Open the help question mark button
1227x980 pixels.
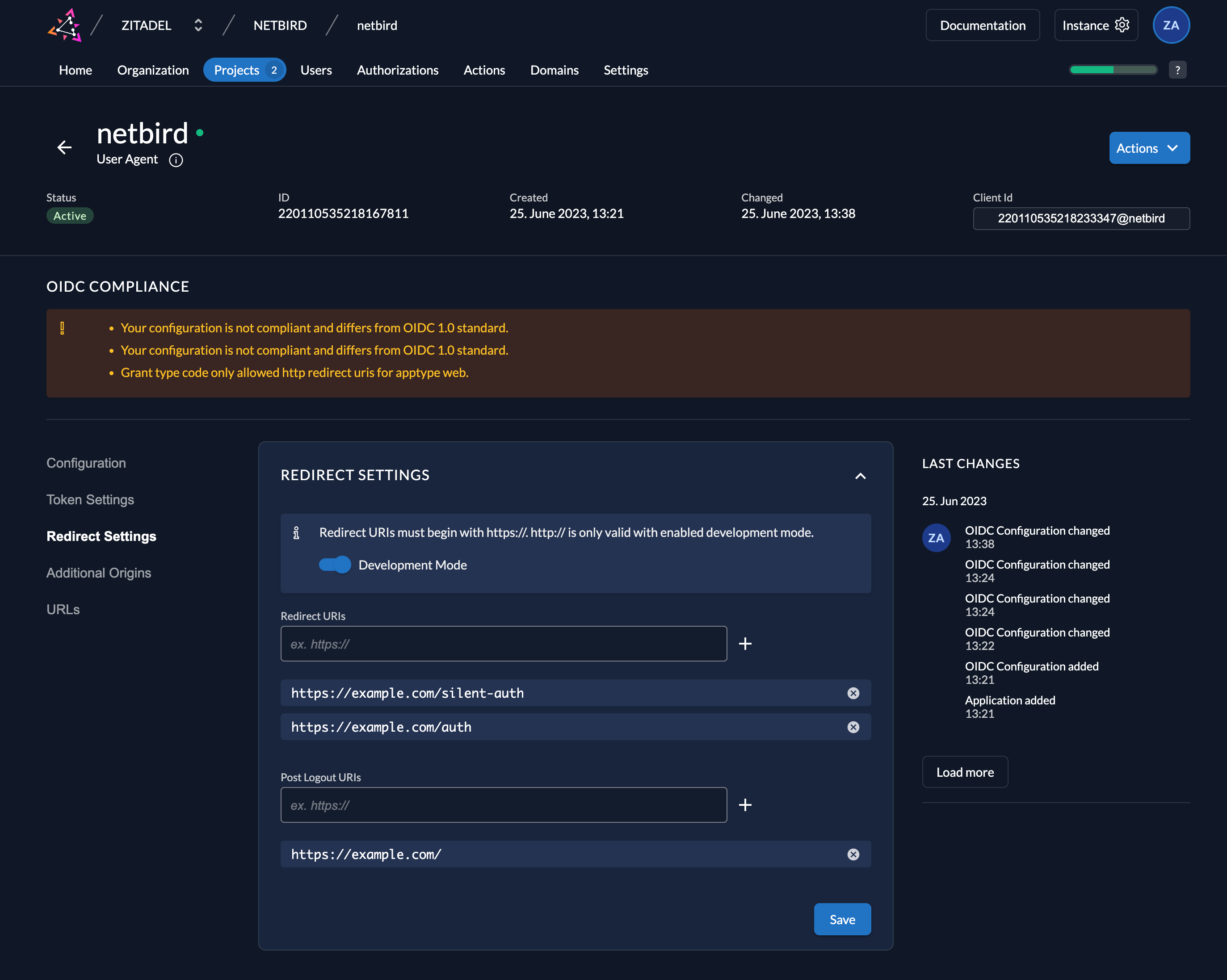tap(1177, 70)
